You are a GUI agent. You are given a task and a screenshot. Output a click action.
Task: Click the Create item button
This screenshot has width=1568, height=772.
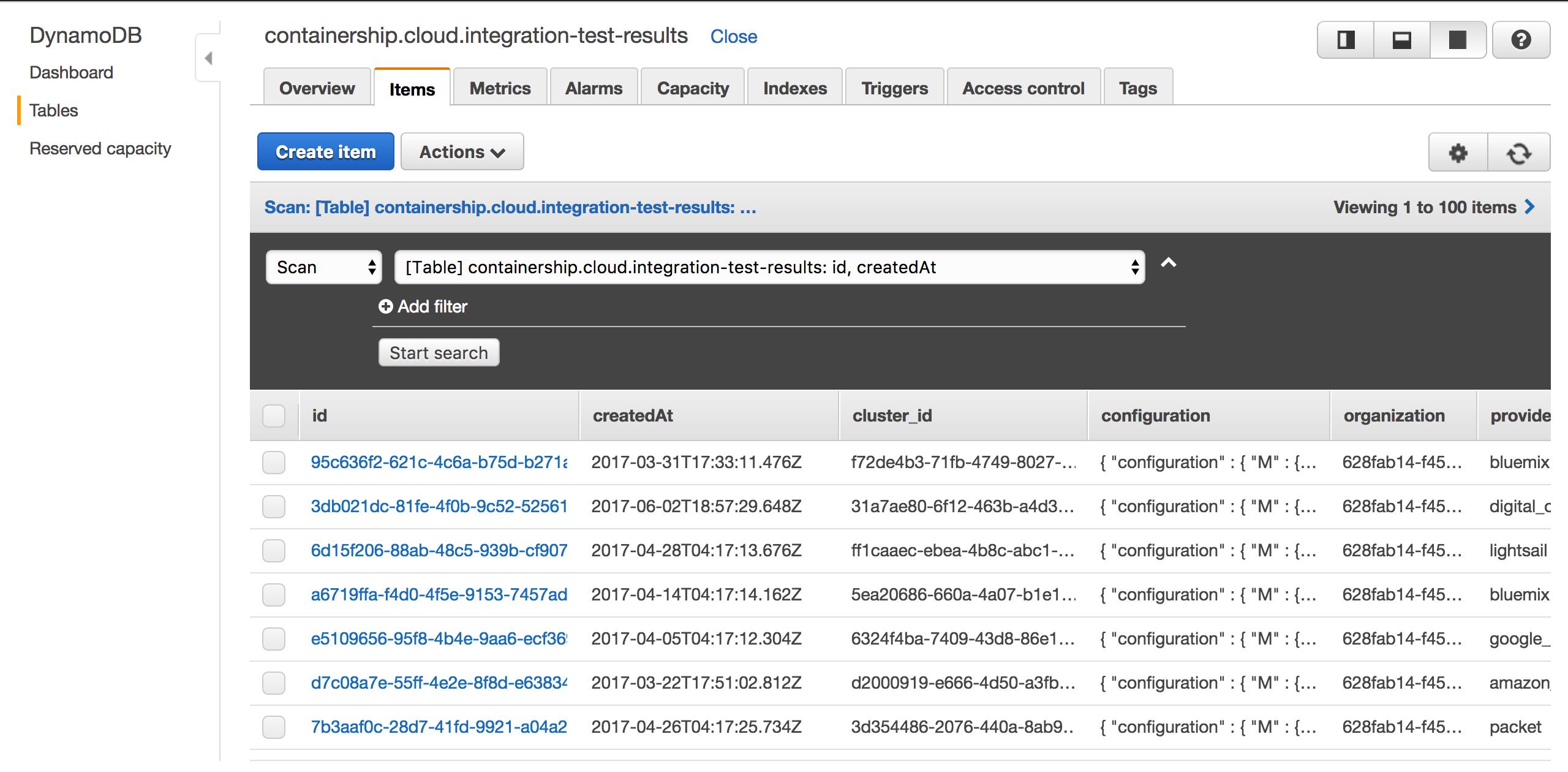click(325, 152)
